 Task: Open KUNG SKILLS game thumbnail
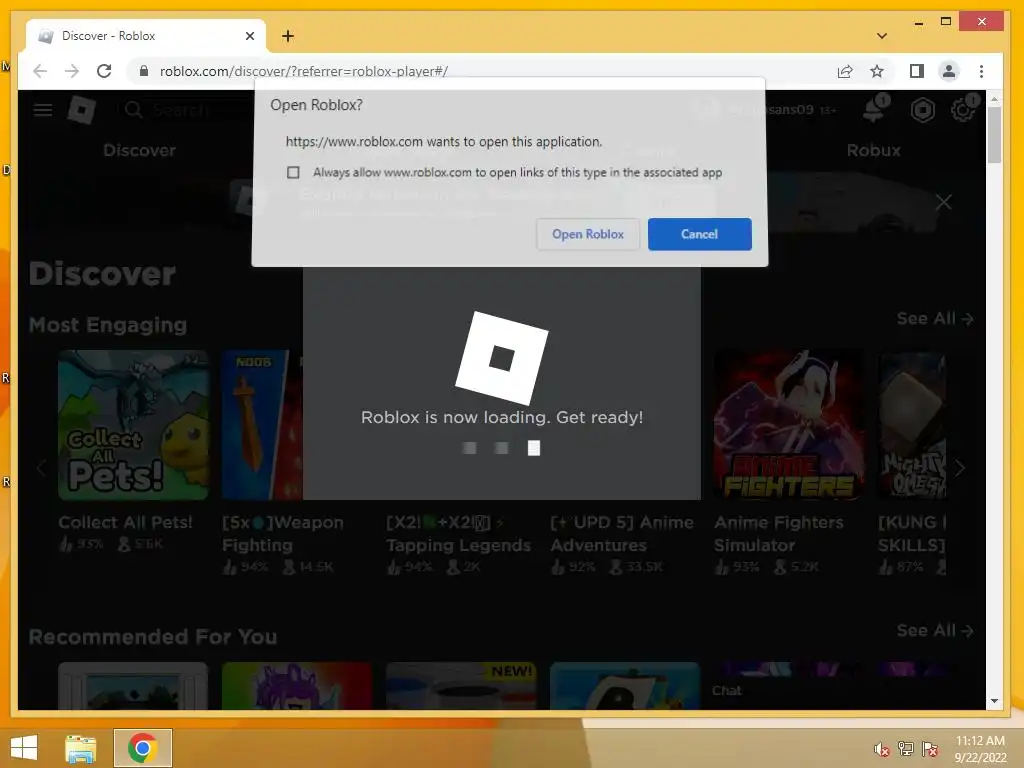[912, 425]
